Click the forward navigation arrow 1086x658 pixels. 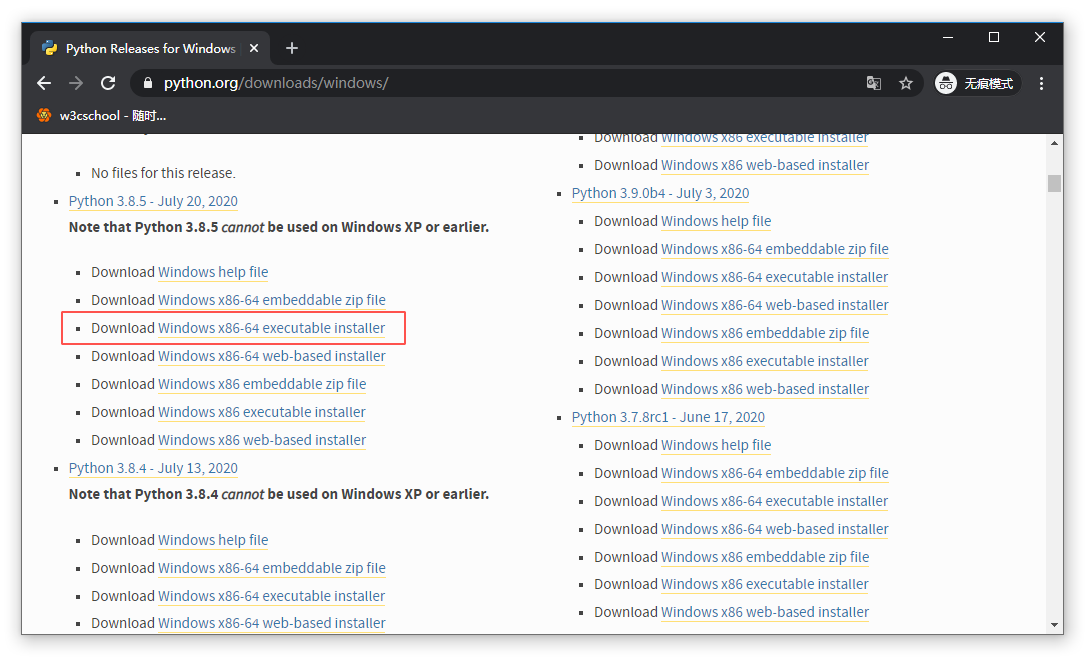pos(76,83)
